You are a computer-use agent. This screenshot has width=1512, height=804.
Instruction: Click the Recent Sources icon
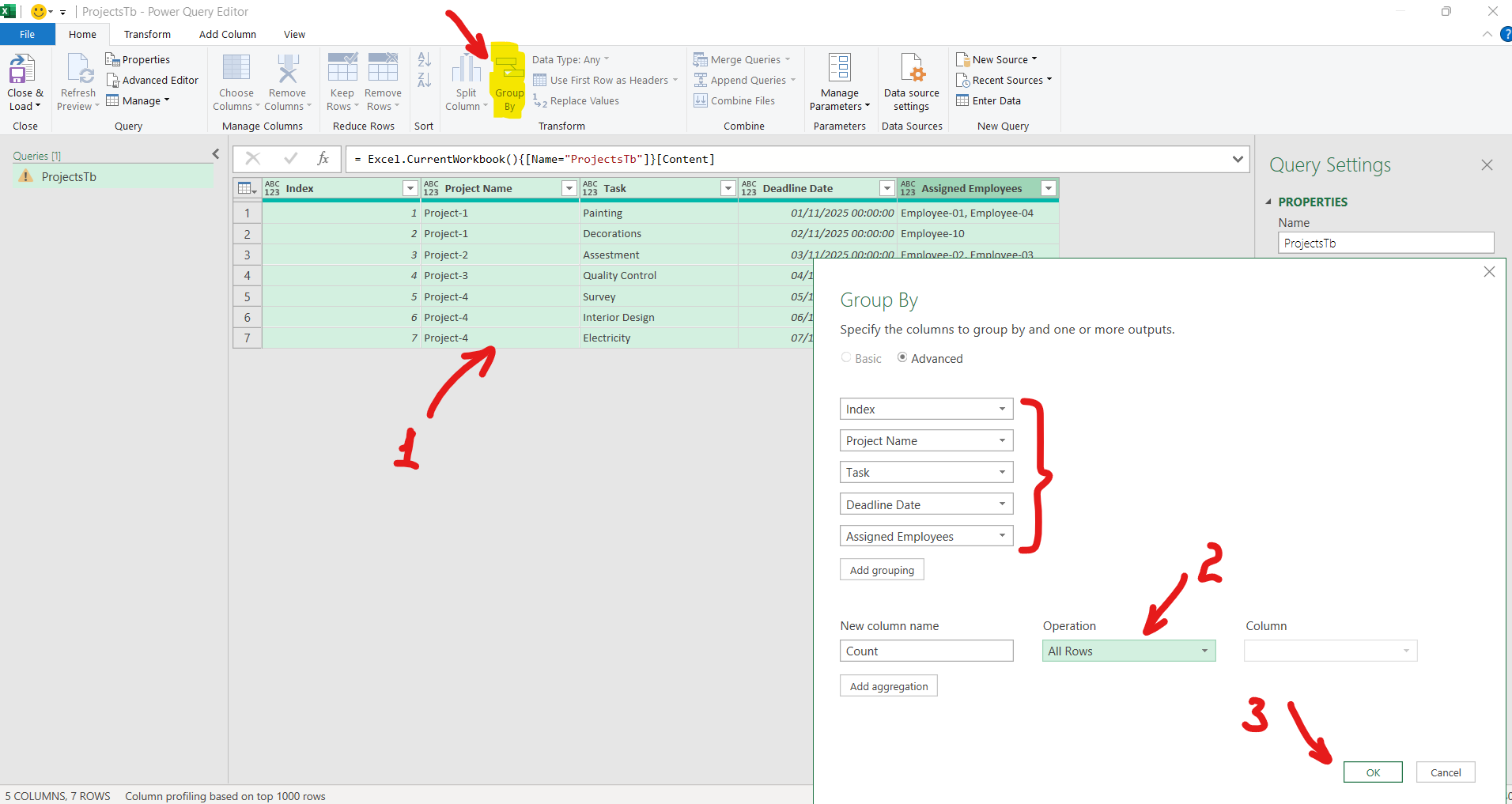click(962, 80)
